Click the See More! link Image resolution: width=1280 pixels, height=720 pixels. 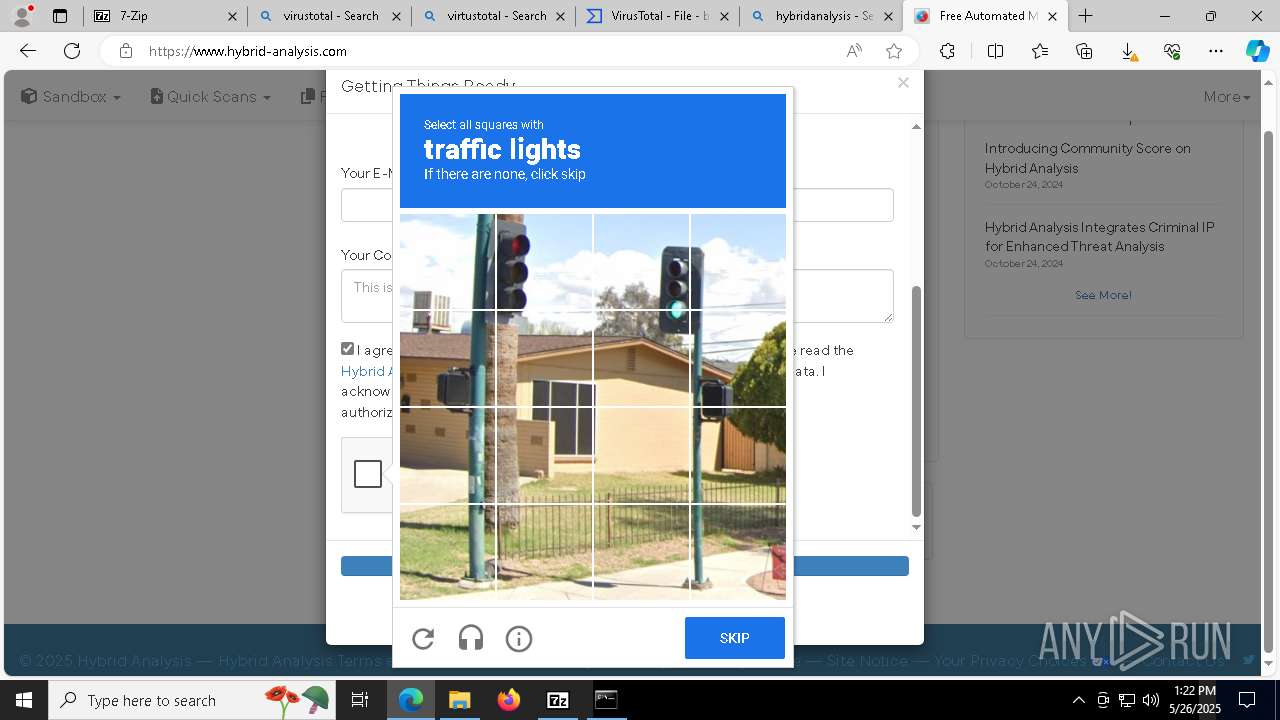coord(1103,295)
